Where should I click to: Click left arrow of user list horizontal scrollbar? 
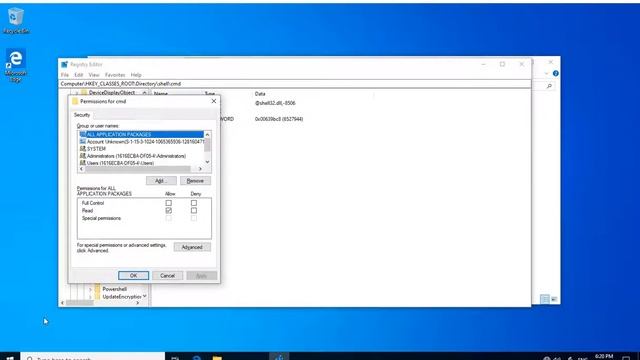pyautogui.click(x=81, y=169)
